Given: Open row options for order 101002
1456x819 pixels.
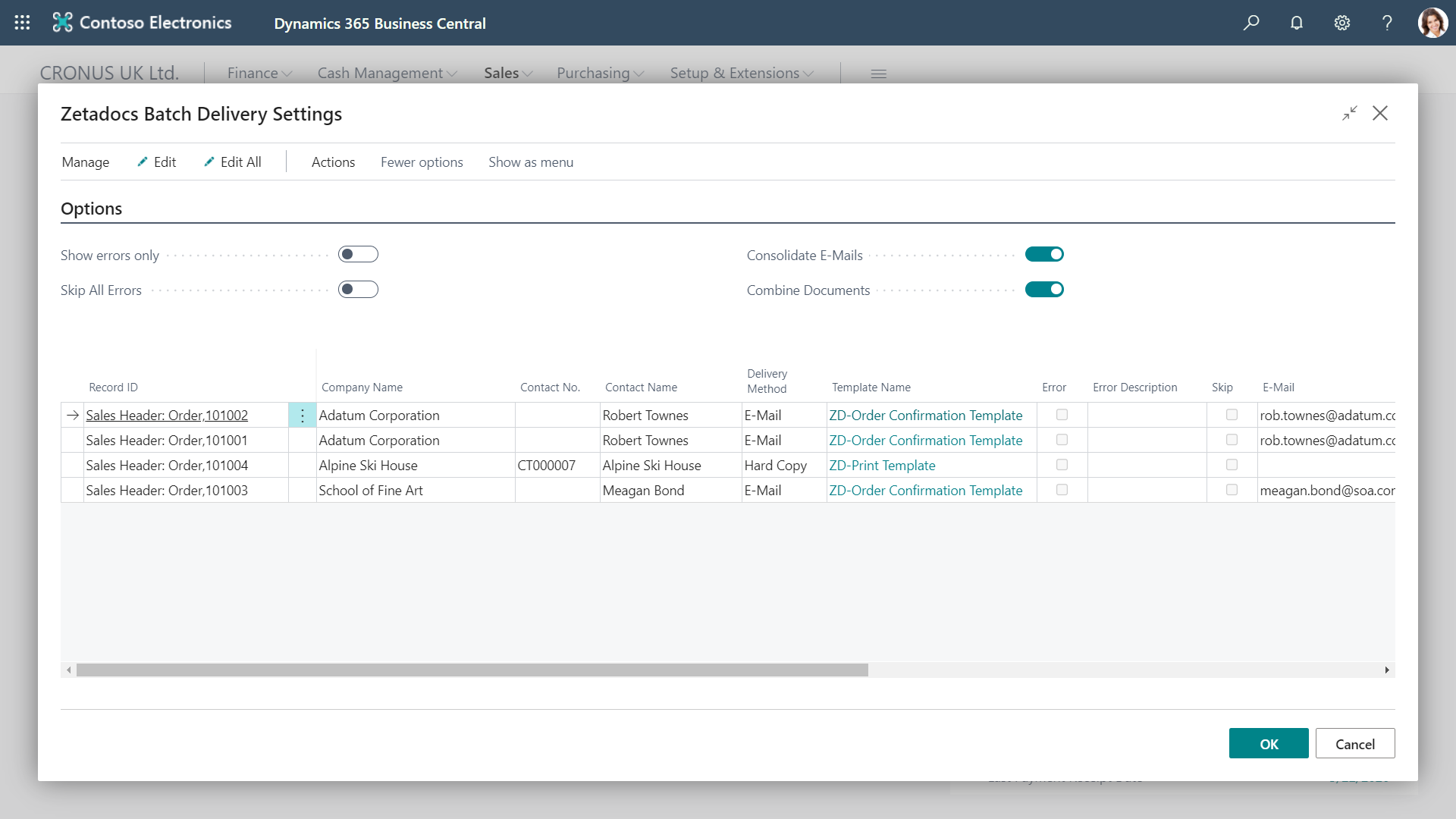Looking at the screenshot, I should point(302,416).
